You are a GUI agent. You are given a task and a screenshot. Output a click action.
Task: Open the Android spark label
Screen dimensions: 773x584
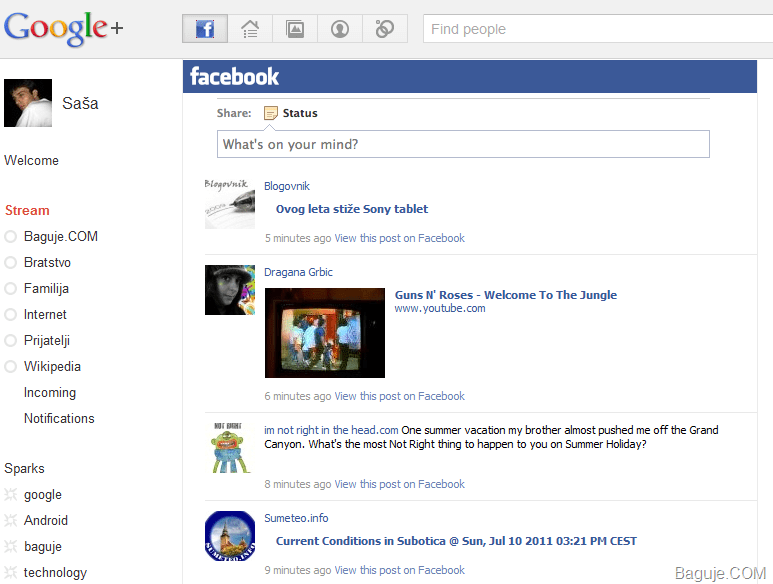click(x=46, y=520)
